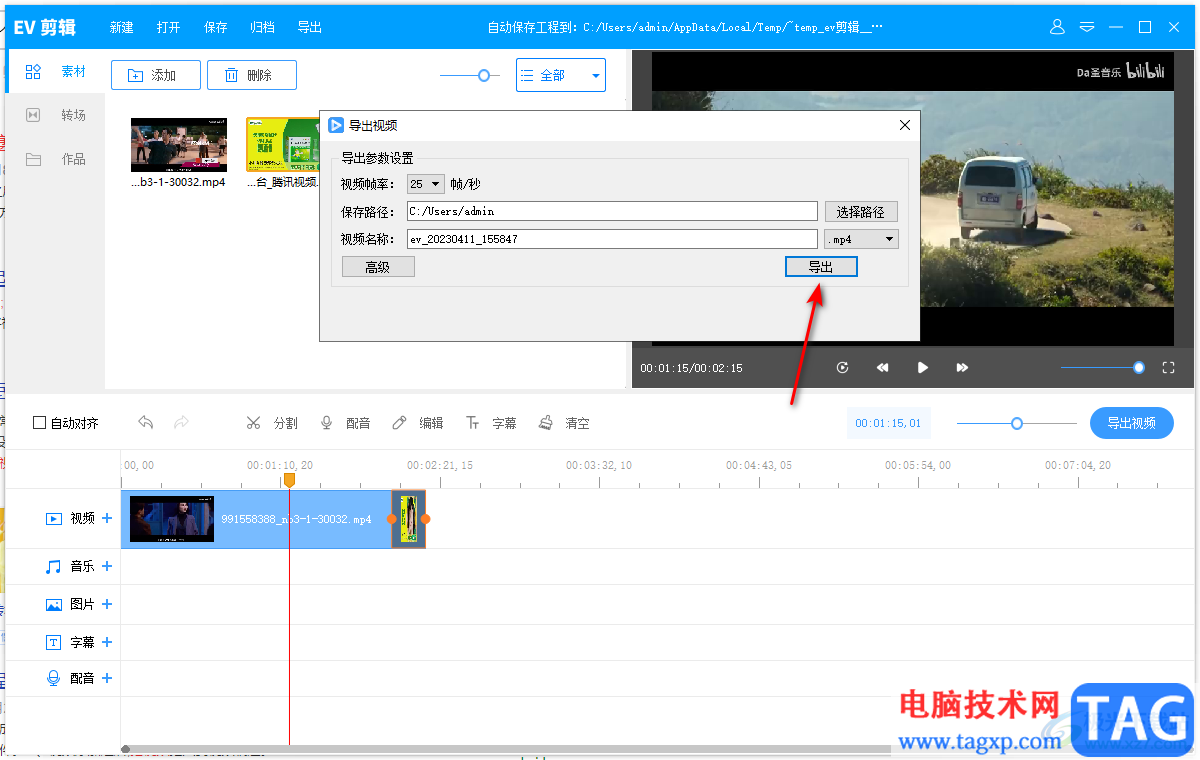Image resolution: width=1200 pixels, height=760 pixels.
Task: Click the 保存 menu item
Action: (216, 27)
